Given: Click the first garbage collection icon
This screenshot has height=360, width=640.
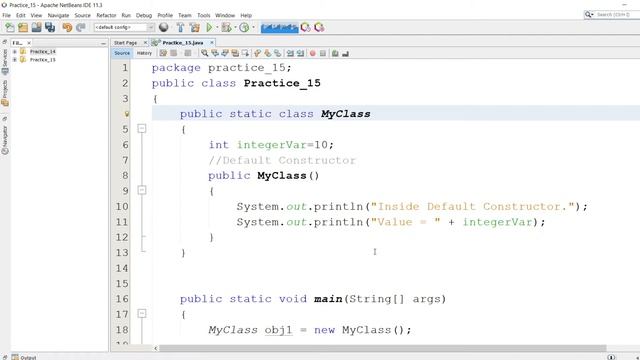Looking at the screenshot, I should 305,27.
